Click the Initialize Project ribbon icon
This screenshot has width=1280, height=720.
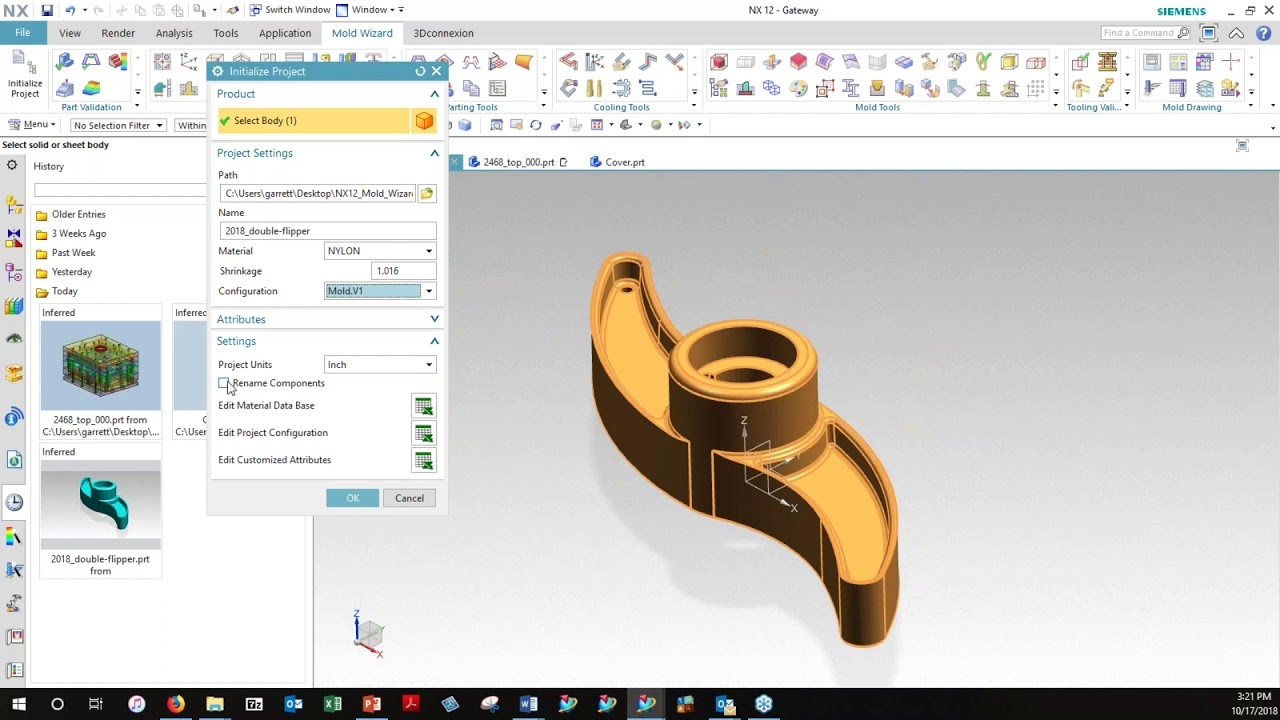[24, 74]
